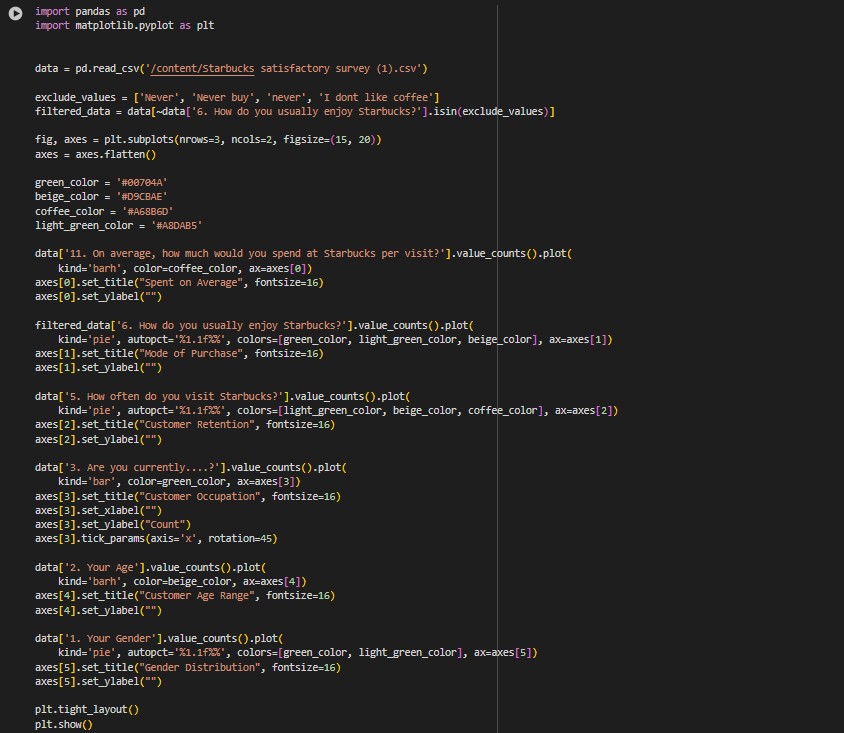Click the exclude_values list definition line
844x733 pixels.
(x=237, y=97)
